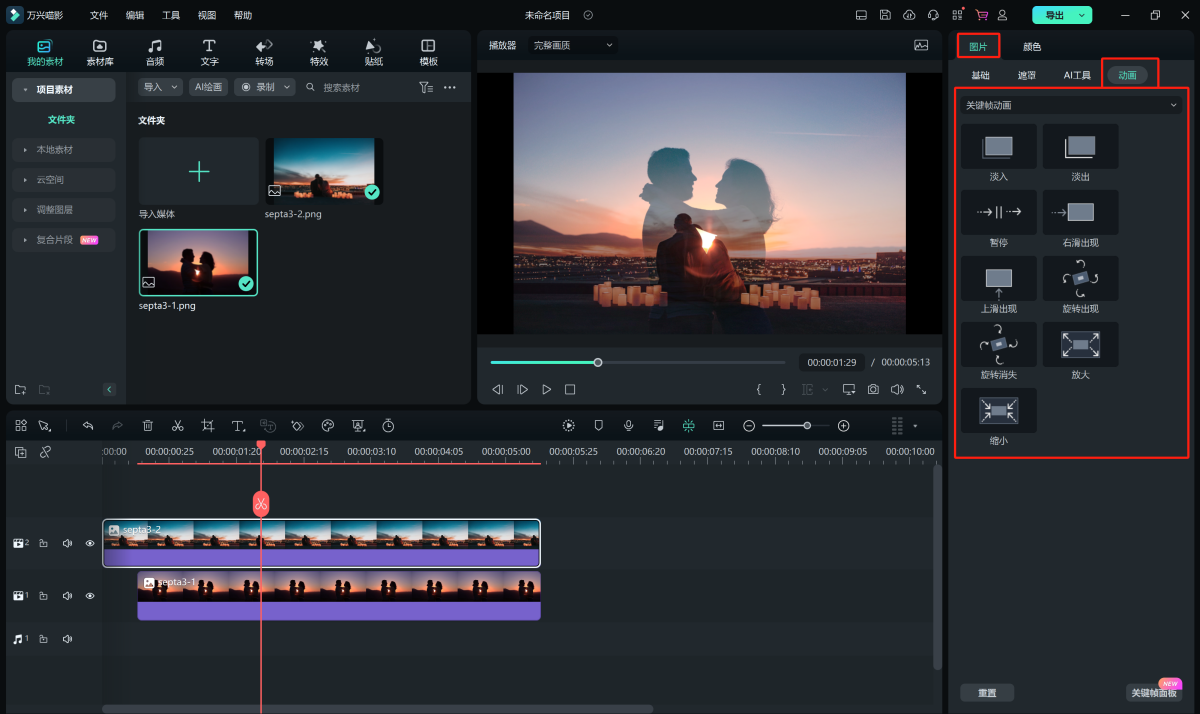
Task: Click the 导出 export button
Action: (x=1062, y=15)
